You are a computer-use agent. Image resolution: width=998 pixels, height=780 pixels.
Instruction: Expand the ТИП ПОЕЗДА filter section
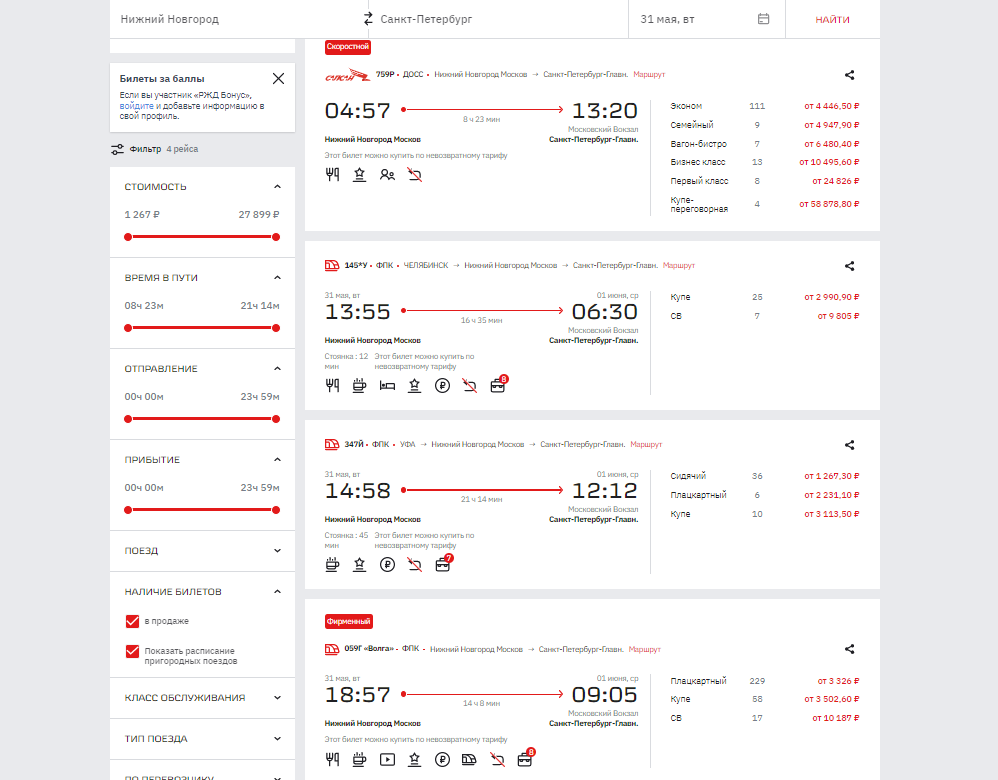click(278, 739)
